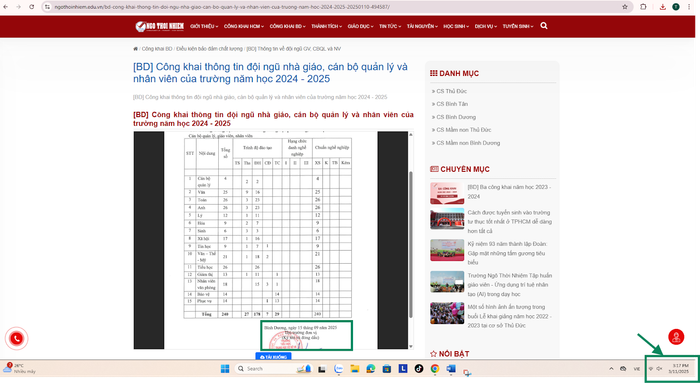The width and height of the screenshot is (700, 383).
Task: Open the browser extensions puzzle icon
Action: [643, 7]
